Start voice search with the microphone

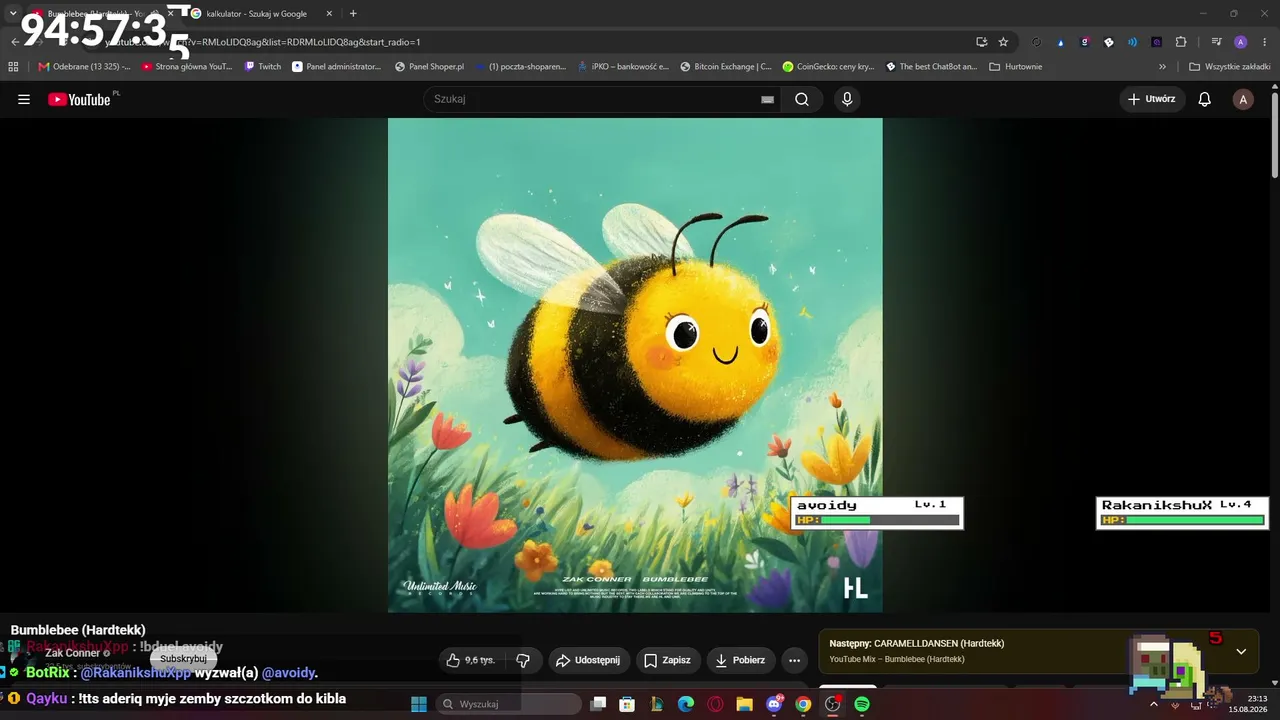pyautogui.click(x=847, y=99)
